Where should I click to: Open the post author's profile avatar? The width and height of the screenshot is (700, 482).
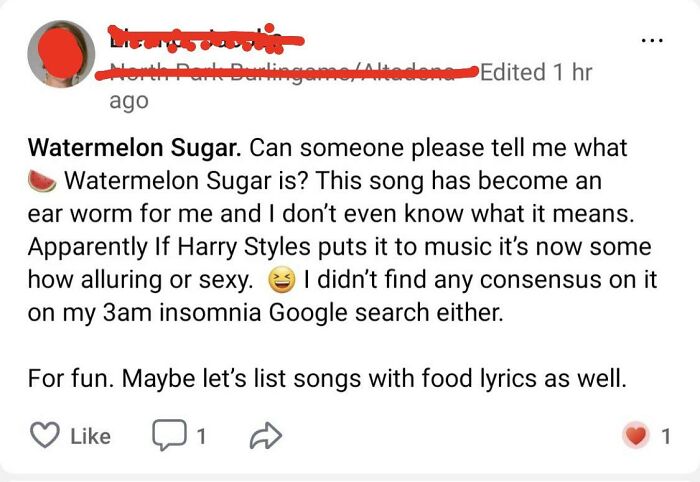63,57
